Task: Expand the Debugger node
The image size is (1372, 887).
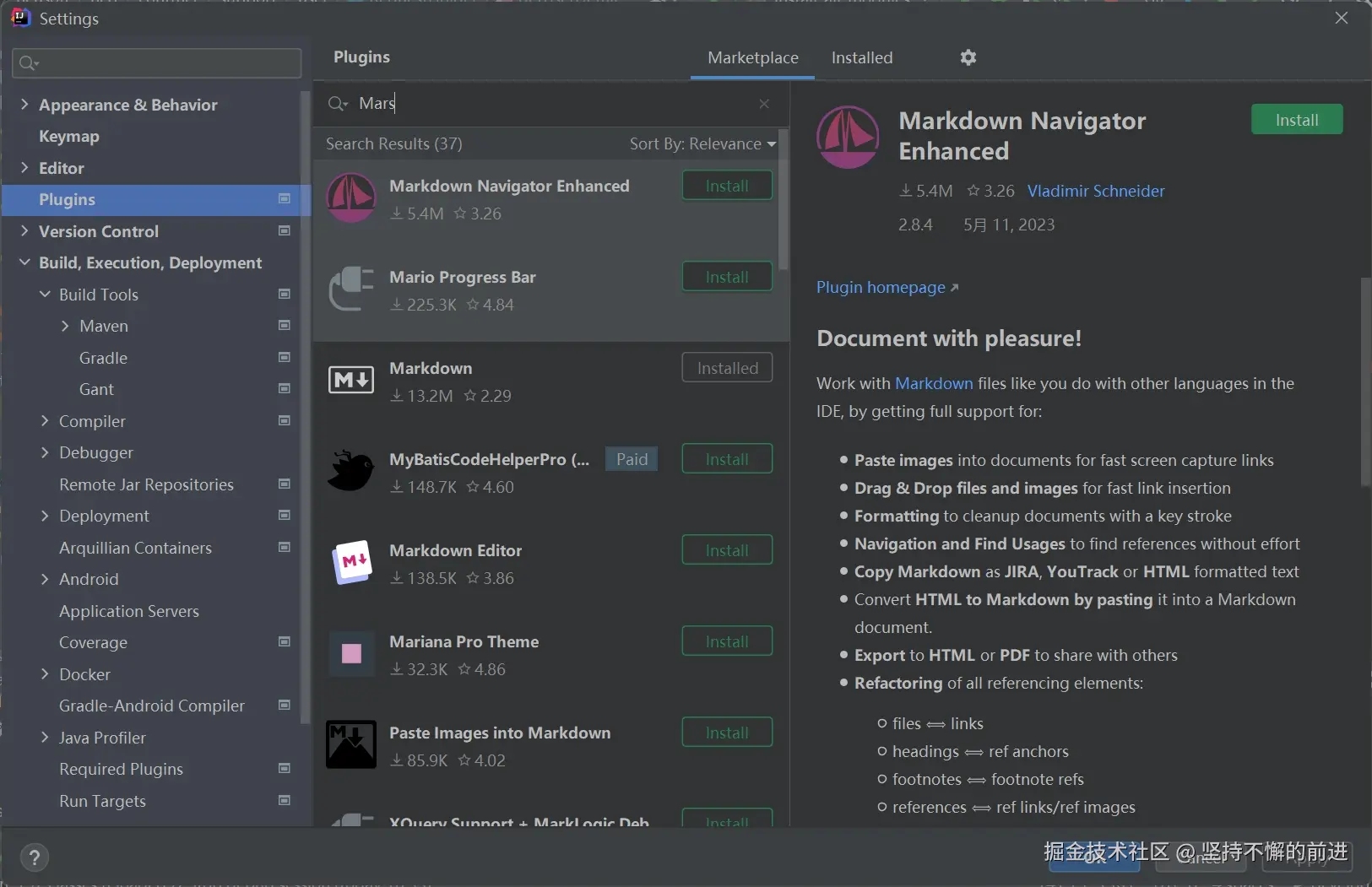Action: click(45, 452)
